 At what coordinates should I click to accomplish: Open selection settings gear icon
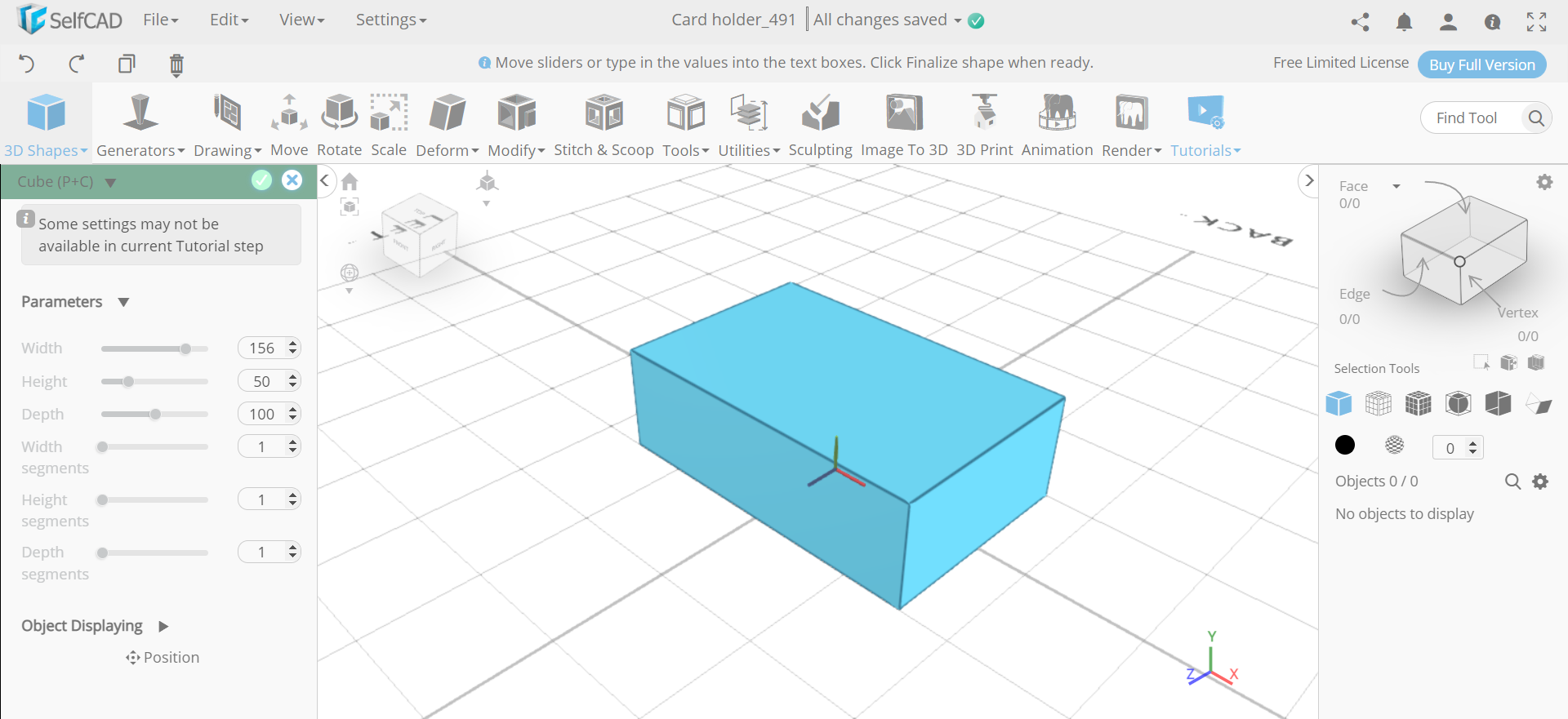pyautogui.click(x=1544, y=182)
